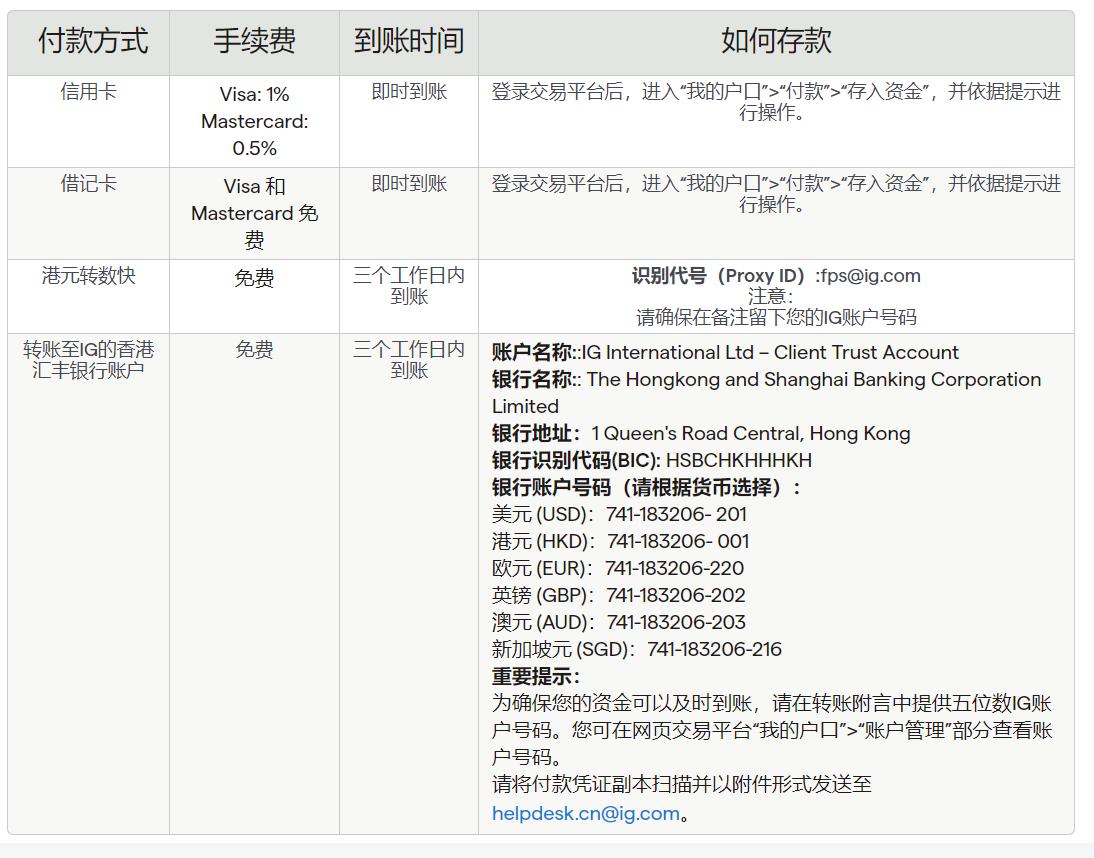Open the helpdesk.cn@ig.com email link

coord(585,813)
